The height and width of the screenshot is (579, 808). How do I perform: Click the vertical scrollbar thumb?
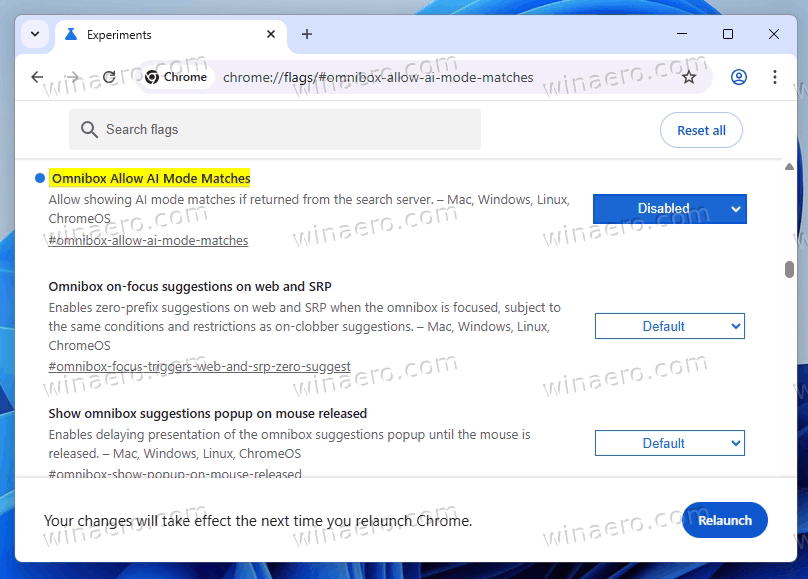tap(789, 269)
